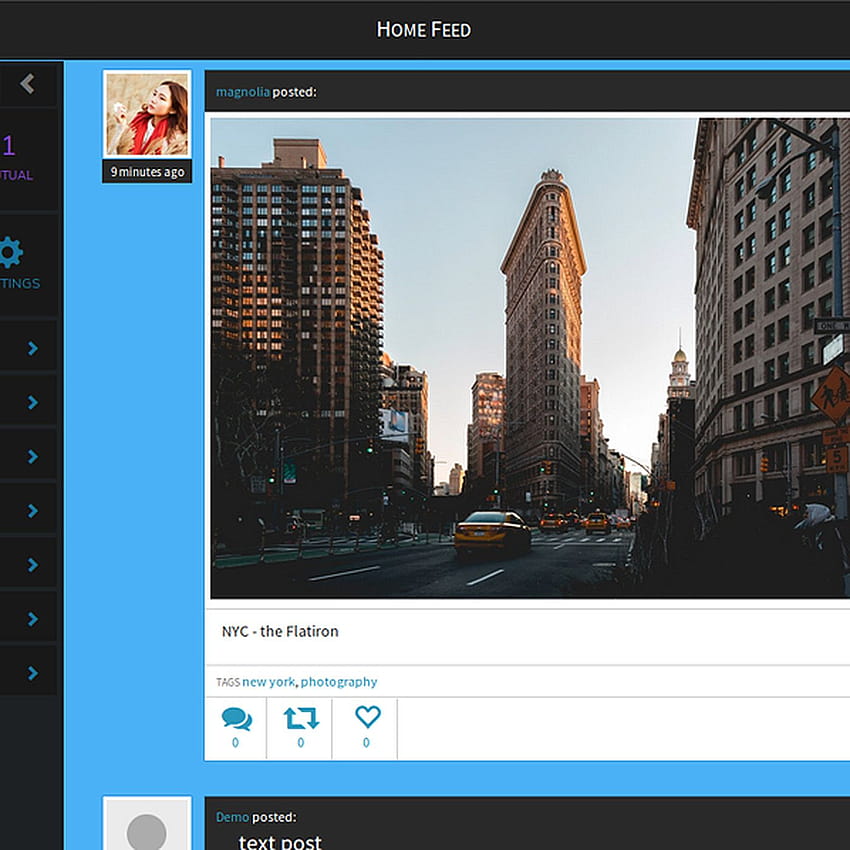Select the '9 minutes ago' timestamp
The image size is (850, 850).
click(147, 172)
